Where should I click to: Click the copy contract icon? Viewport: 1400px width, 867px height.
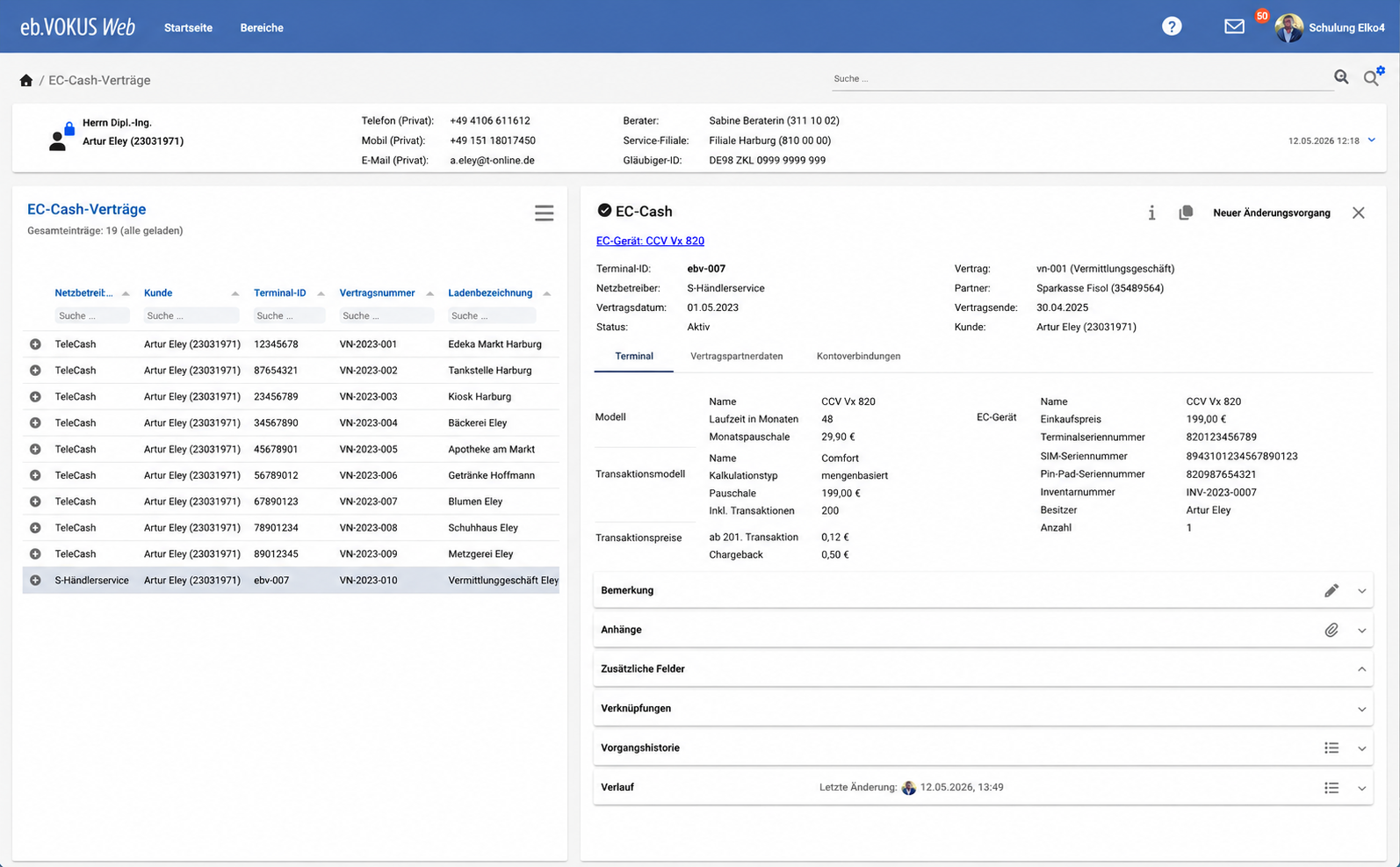[1186, 213]
